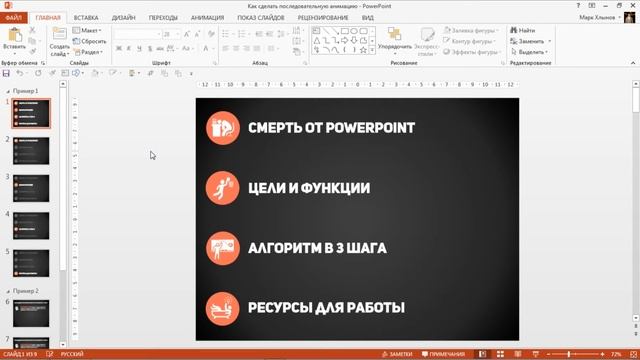
Task: Toggle underline (Ч) formatting
Action: (139, 49)
